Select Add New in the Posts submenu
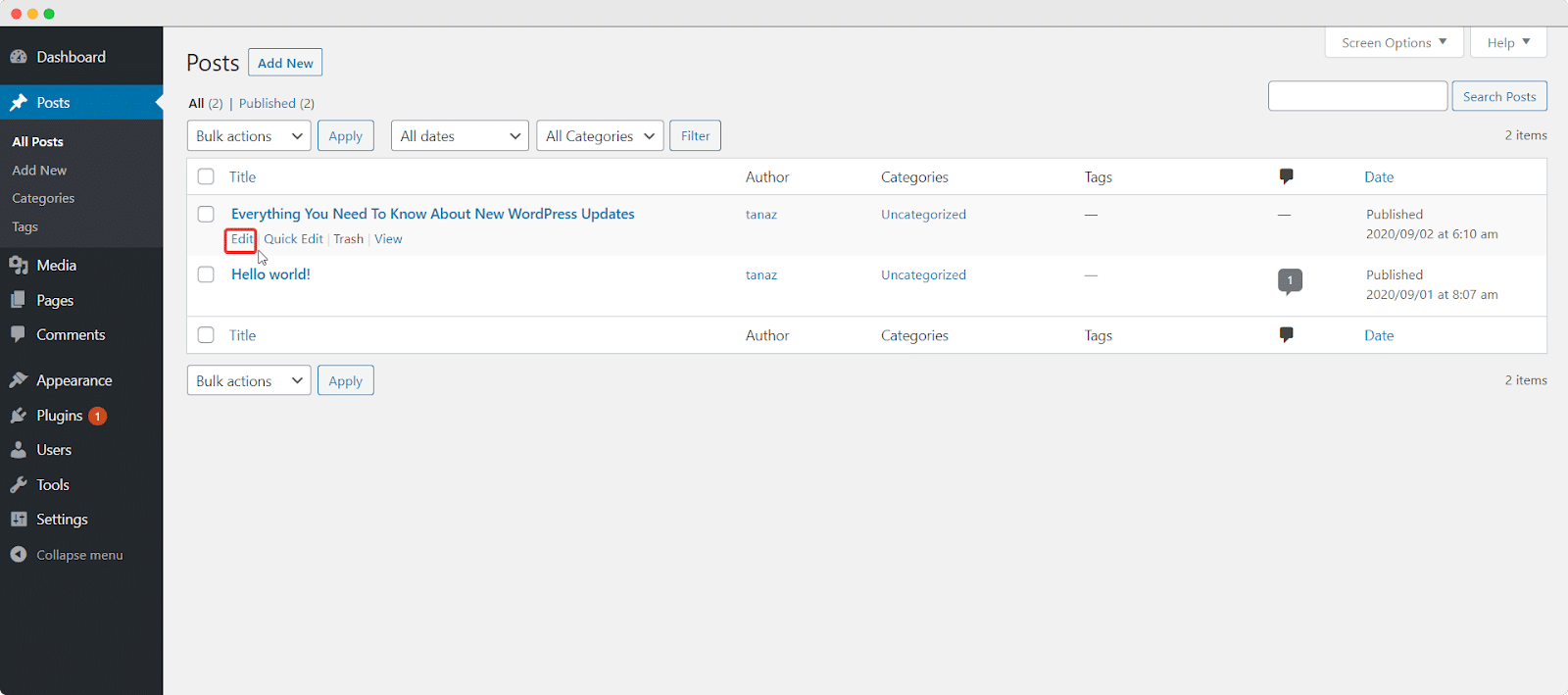This screenshot has height=695, width=1568. point(39,171)
